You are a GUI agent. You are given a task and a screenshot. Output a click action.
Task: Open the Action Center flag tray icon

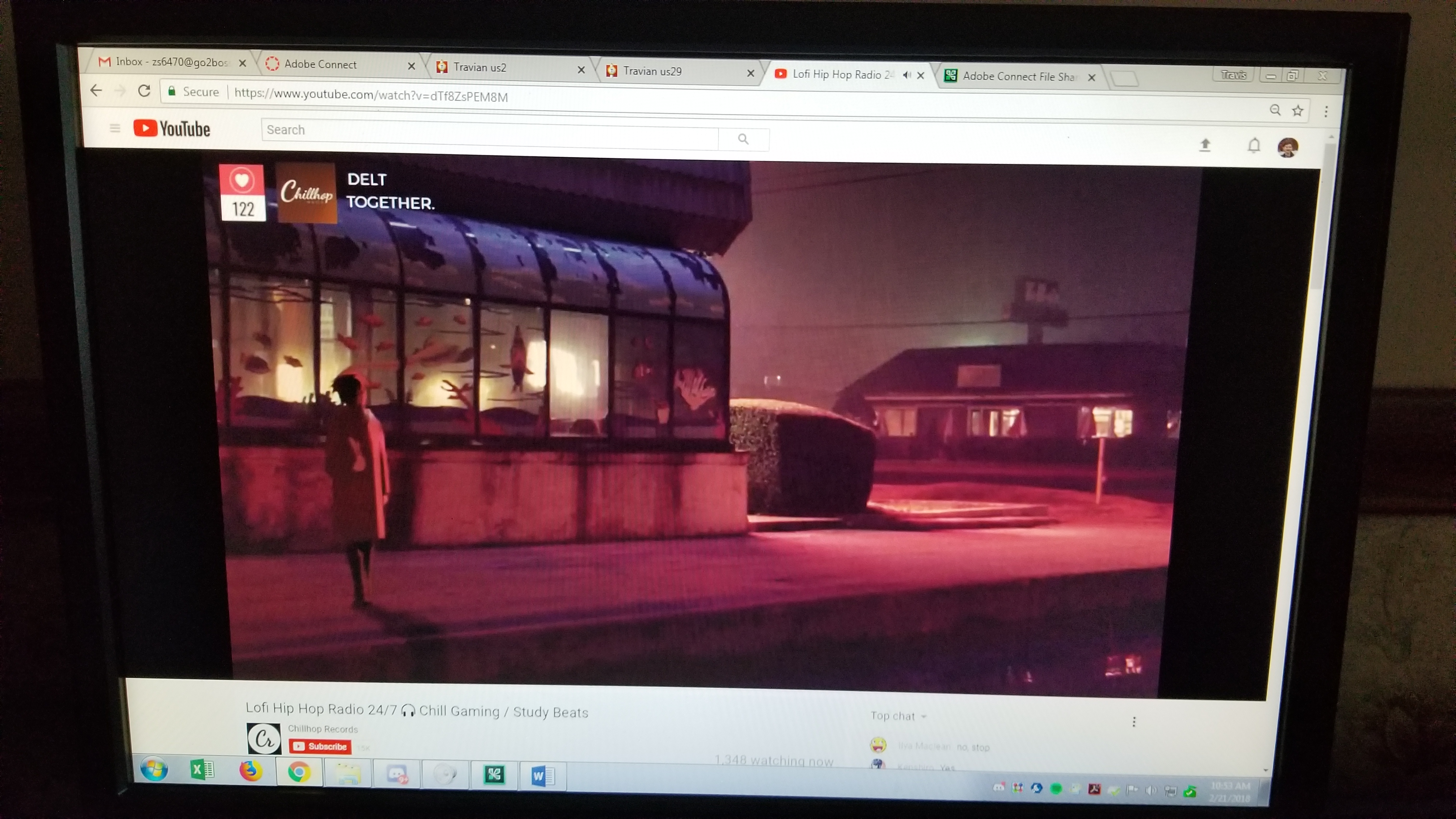click(x=1132, y=790)
